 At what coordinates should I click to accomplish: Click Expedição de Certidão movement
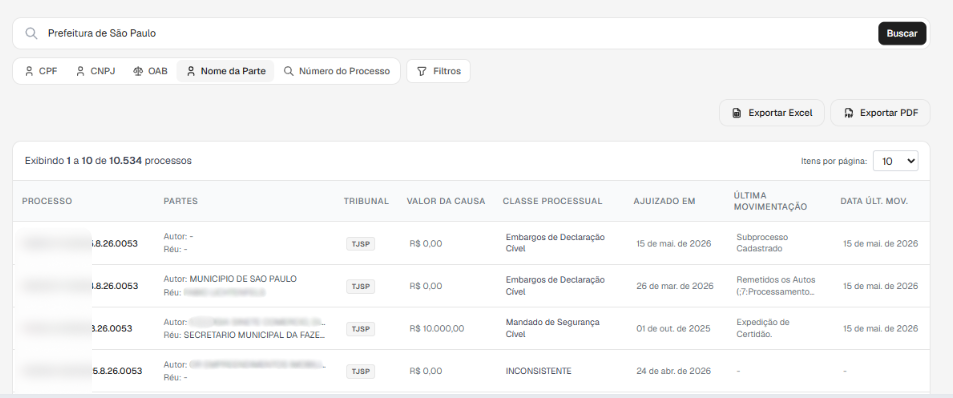763,328
